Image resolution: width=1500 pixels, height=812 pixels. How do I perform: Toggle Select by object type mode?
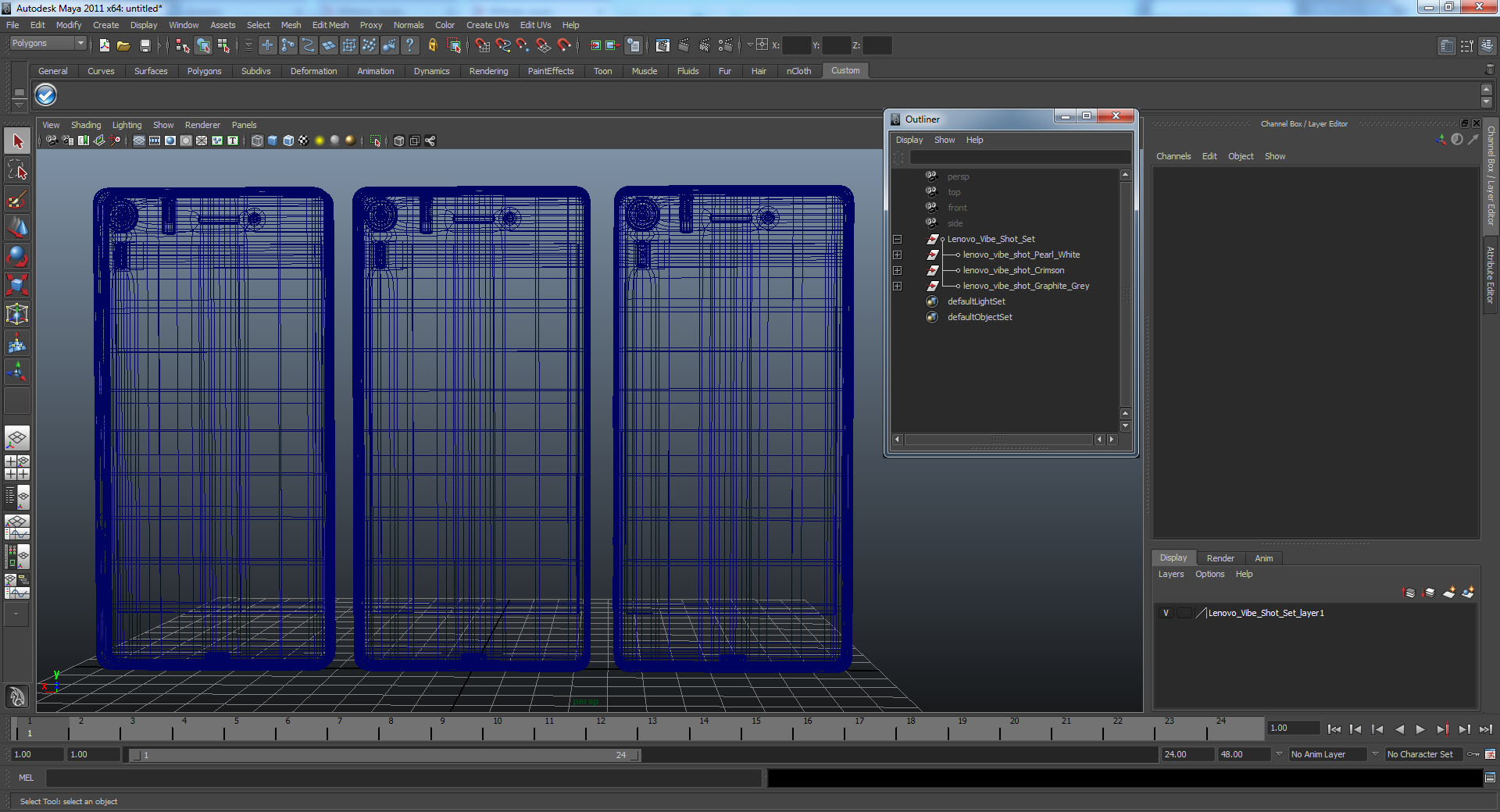click(x=203, y=45)
